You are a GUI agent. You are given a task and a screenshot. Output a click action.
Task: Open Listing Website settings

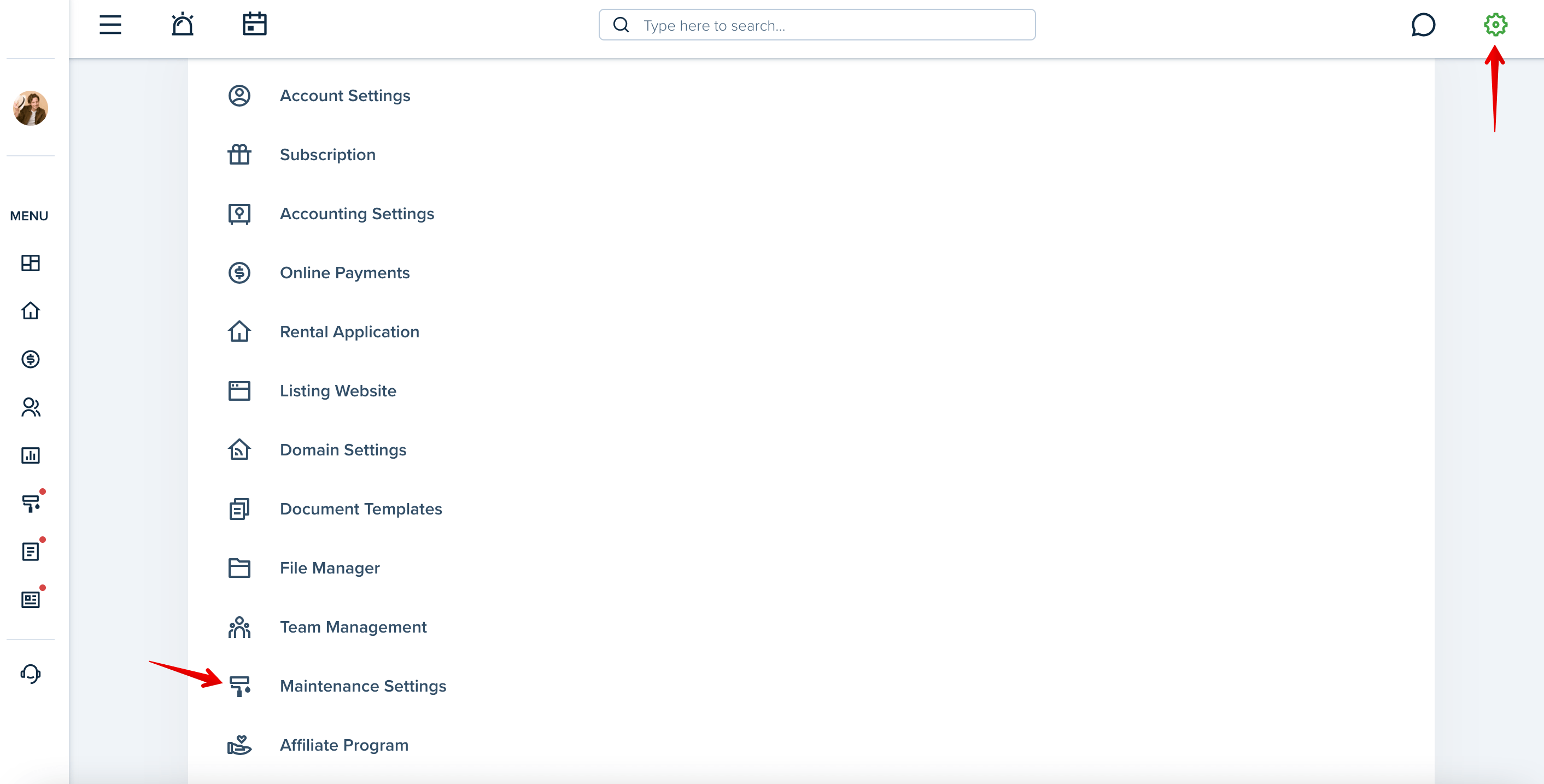pyautogui.click(x=338, y=391)
